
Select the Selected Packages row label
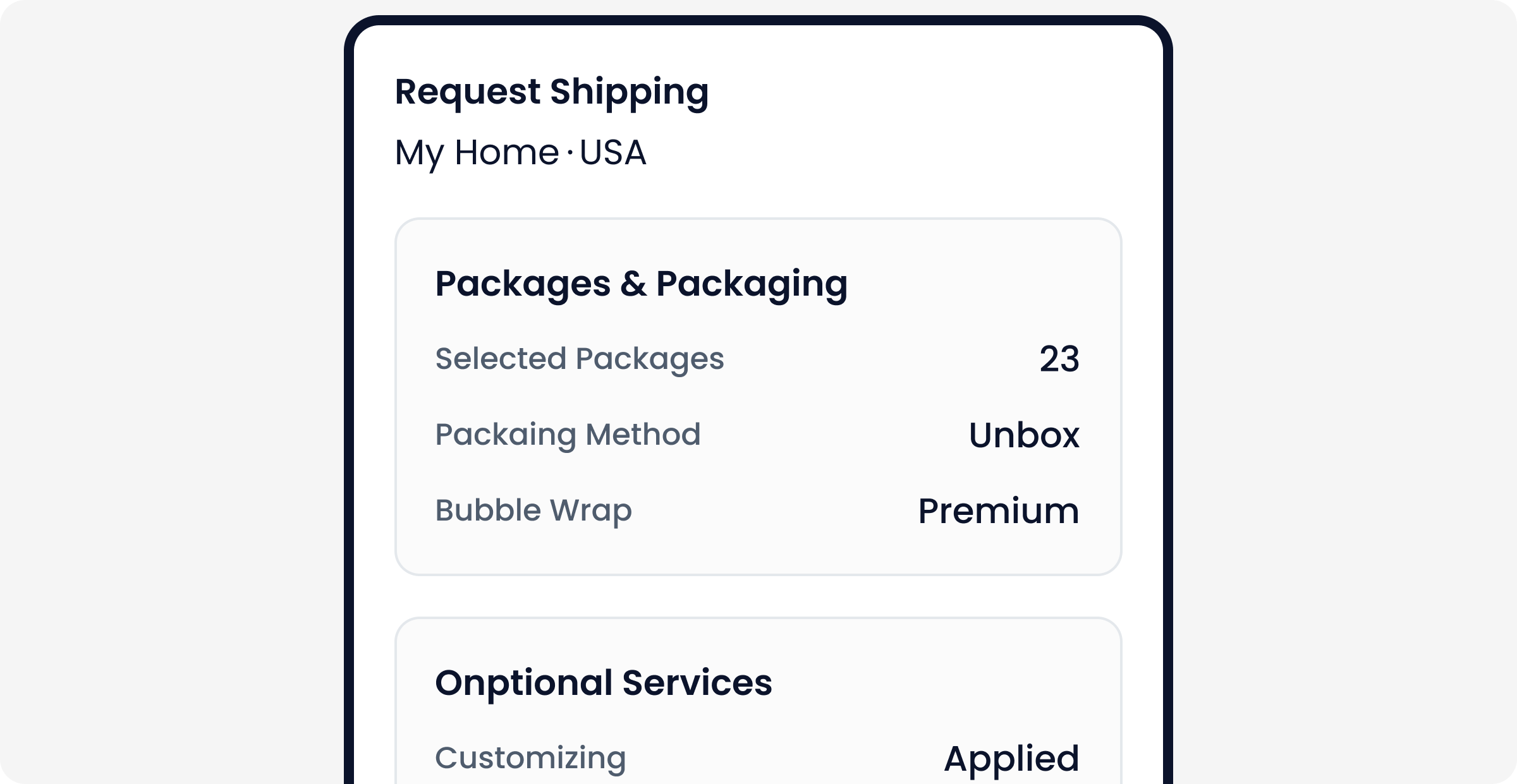click(x=579, y=359)
